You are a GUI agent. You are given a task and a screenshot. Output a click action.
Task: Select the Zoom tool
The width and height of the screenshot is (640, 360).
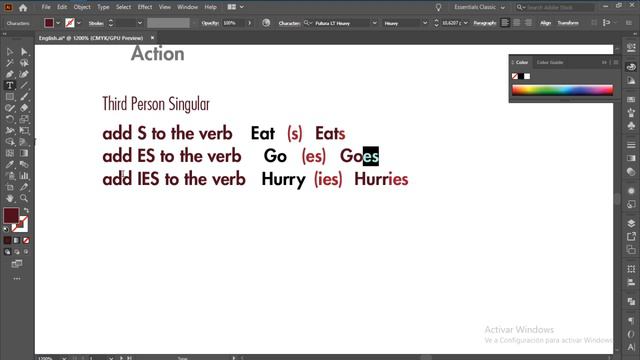(x=24, y=198)
